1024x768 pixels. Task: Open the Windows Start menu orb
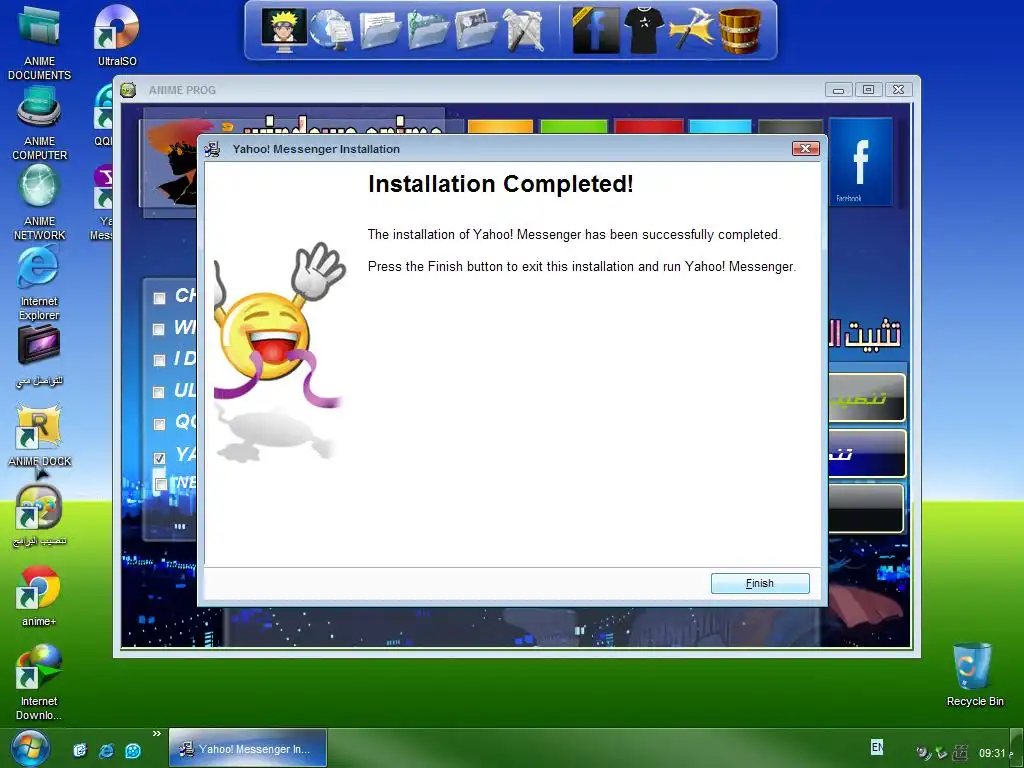[29, 749]
